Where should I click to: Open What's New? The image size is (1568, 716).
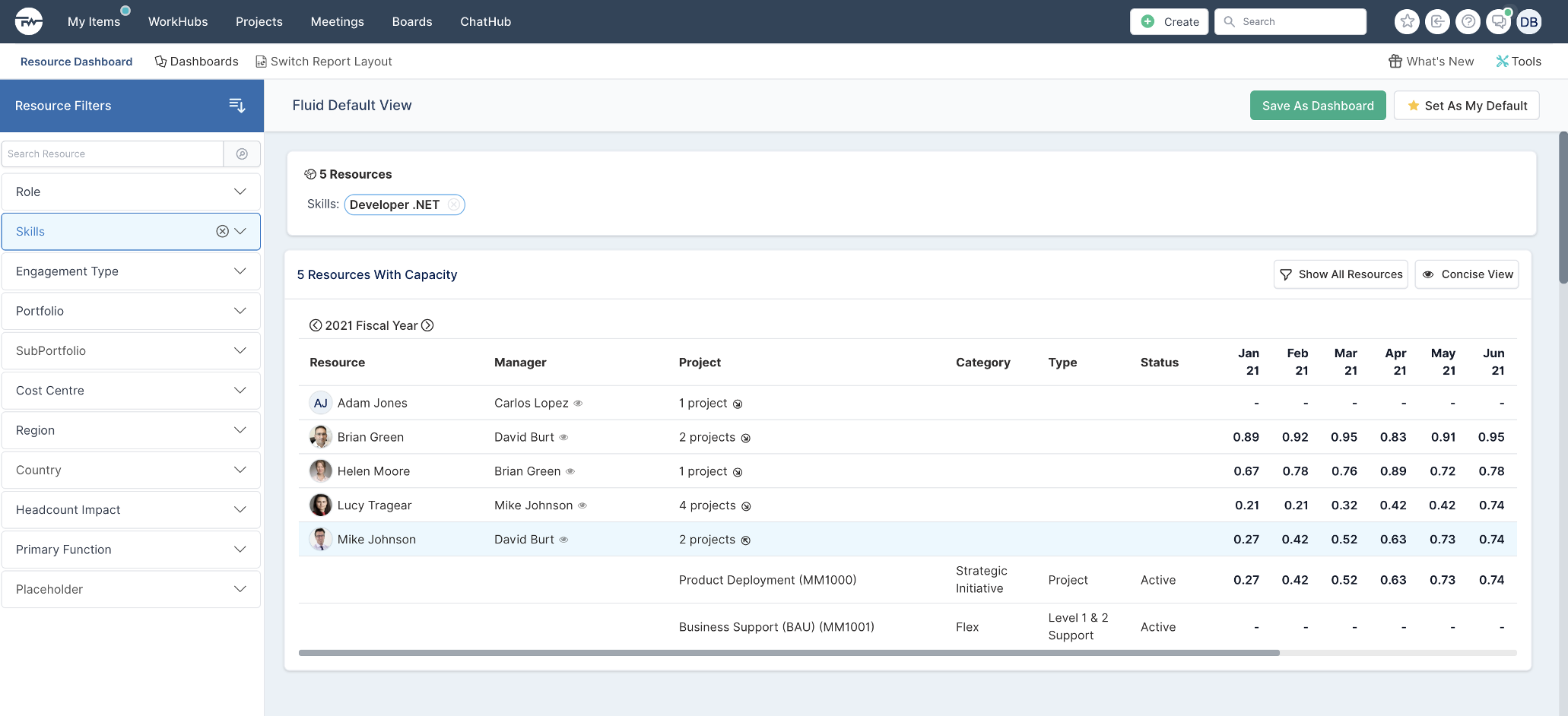point(1431,62)
